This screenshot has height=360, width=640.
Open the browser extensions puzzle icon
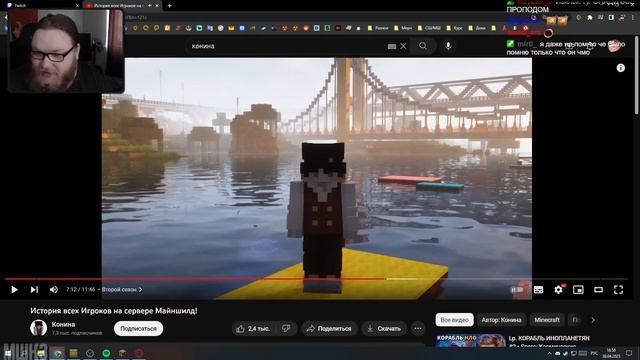[589, 18]
